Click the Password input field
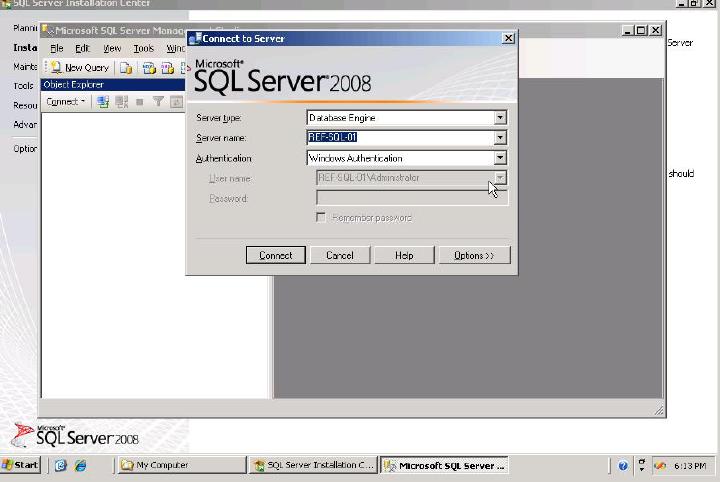The height and width of the screenshot is (482, 720). point(412,198)
